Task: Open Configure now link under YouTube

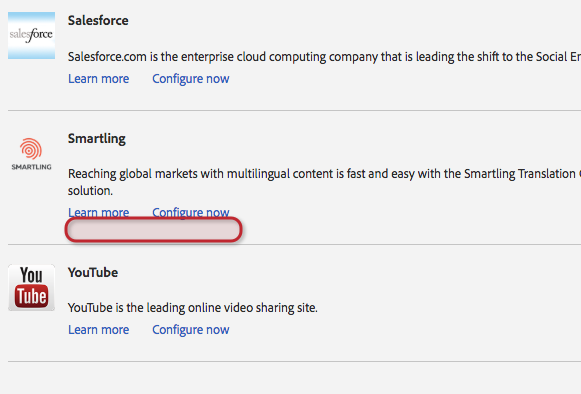Action: coord(191,330)
